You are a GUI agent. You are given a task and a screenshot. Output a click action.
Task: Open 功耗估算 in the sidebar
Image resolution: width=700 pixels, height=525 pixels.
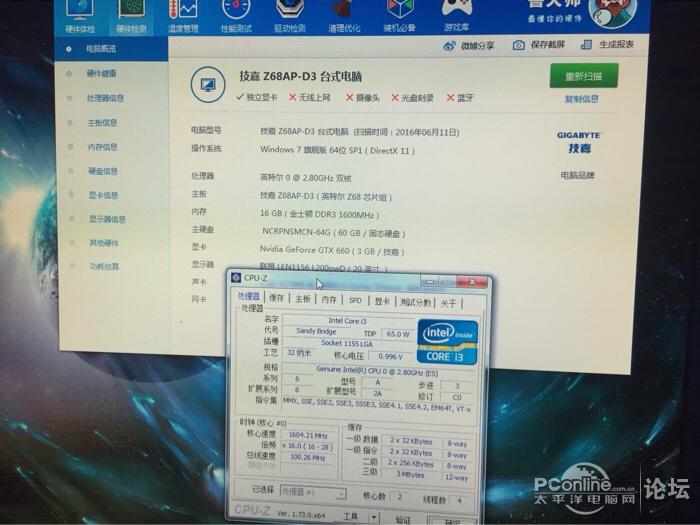coord(104,267)
